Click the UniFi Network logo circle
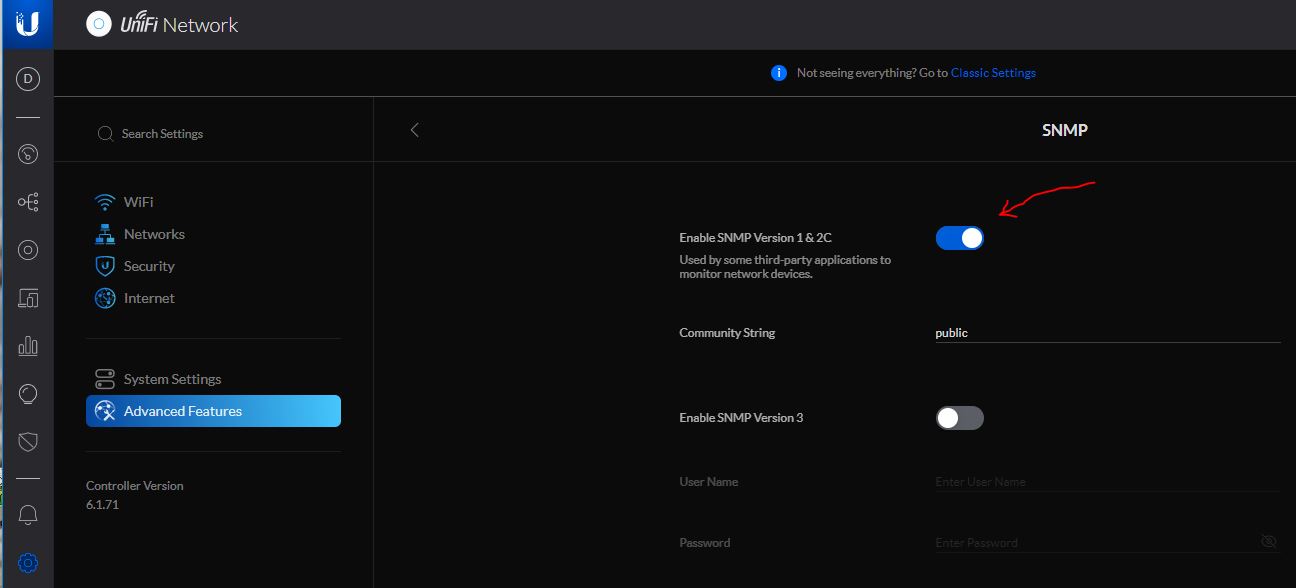This screenshot has width=1296, height=588. pyautogui.click(x=98, y=25)
